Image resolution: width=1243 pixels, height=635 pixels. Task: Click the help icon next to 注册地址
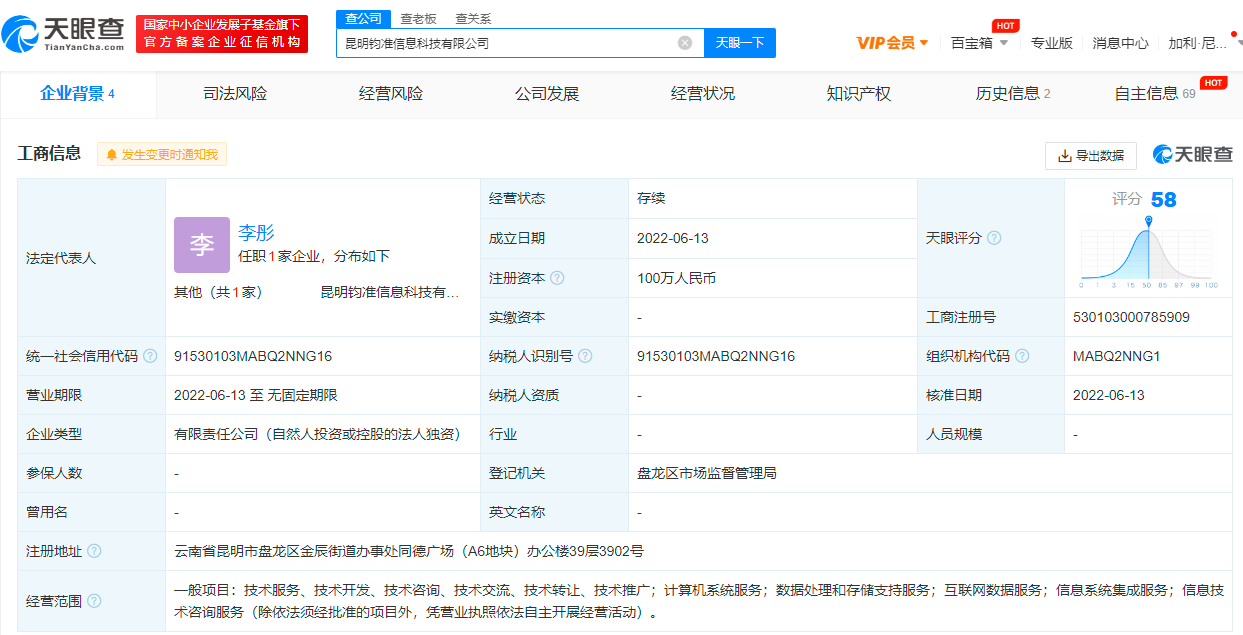click(93, 550)
